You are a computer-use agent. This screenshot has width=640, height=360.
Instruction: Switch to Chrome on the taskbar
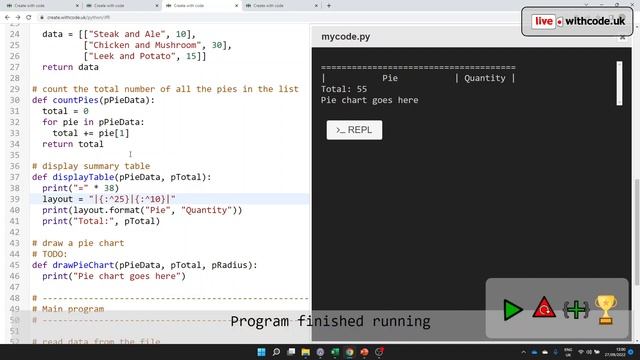[x=350, y=352]
